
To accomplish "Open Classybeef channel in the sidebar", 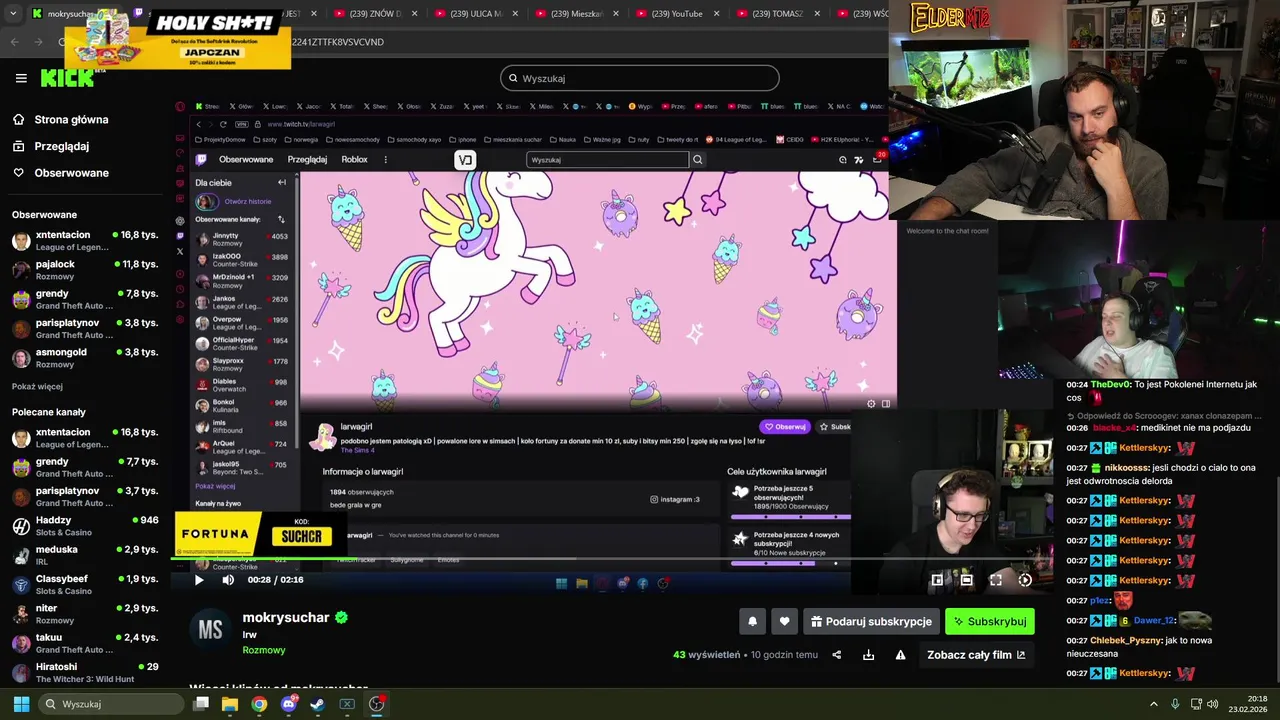I will tap(84, 584).
